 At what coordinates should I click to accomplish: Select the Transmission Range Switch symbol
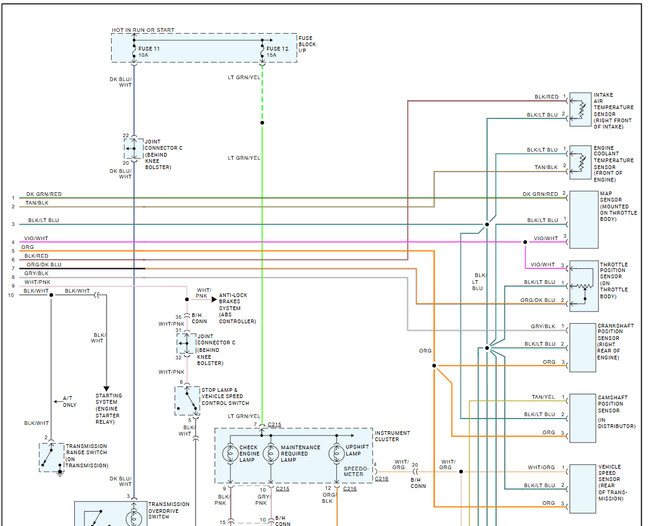click(x=52, y=458)
